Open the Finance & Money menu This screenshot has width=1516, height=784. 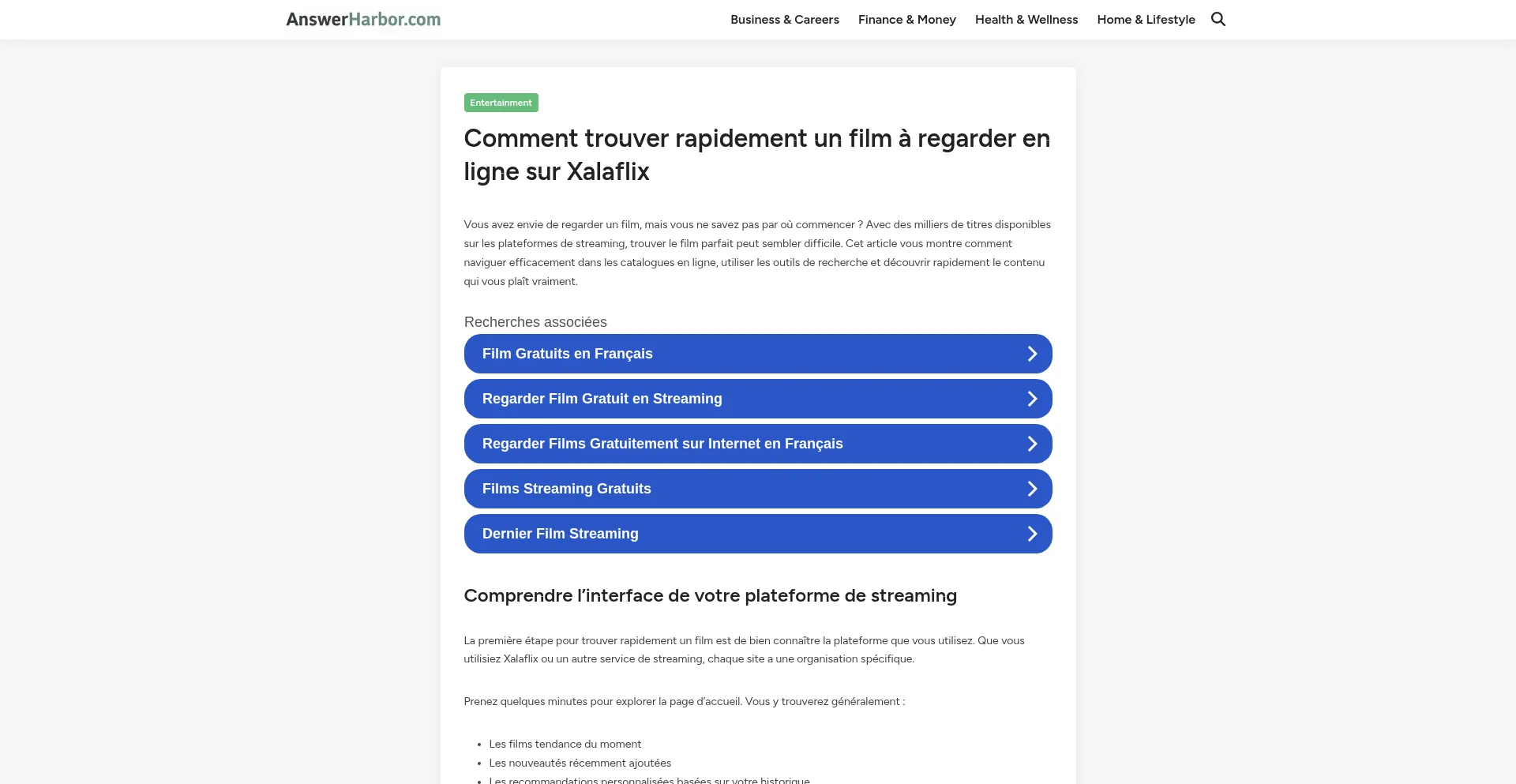[x=906, y=20]
